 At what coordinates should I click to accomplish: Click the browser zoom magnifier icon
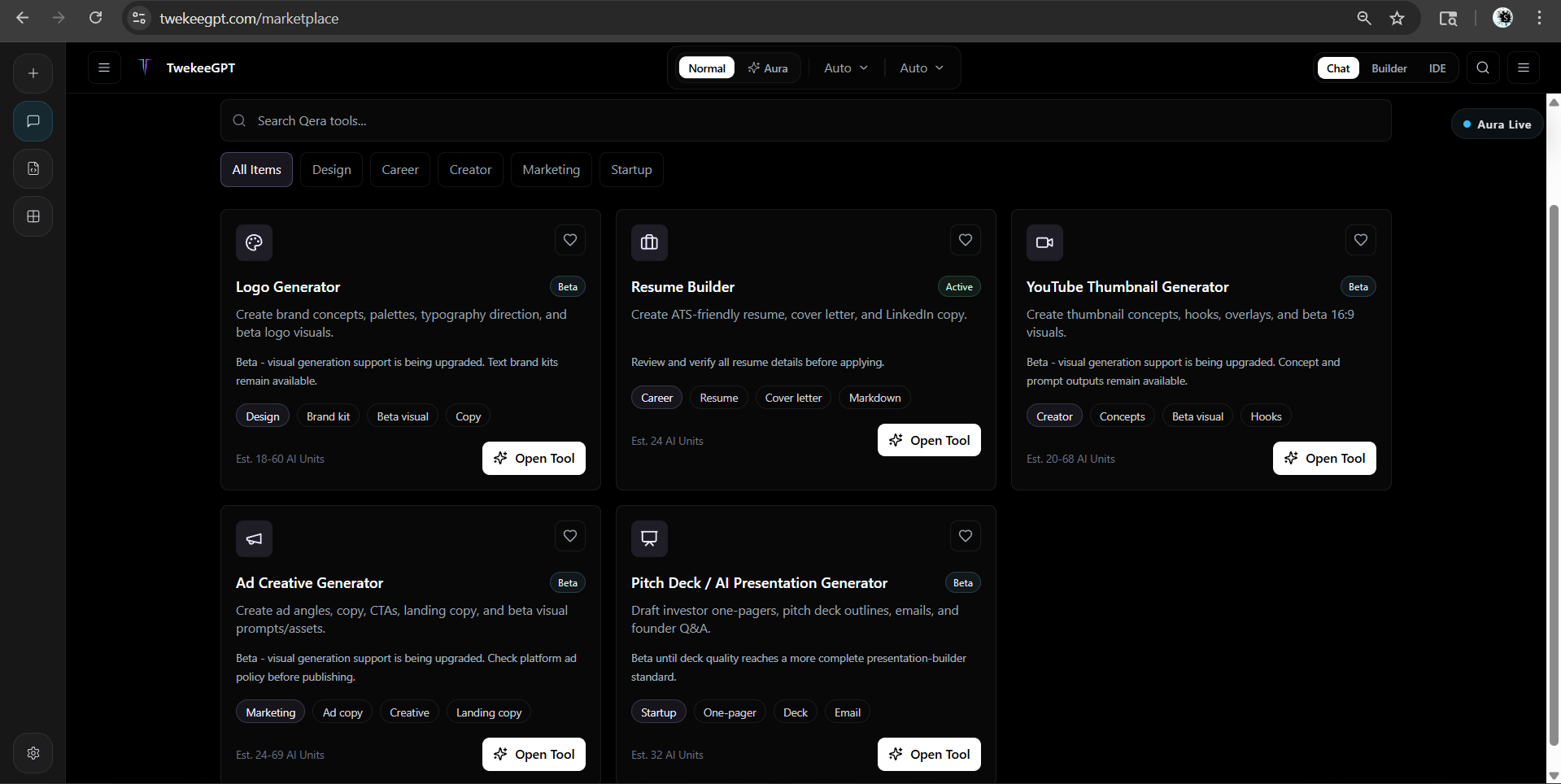point(1364,18)
